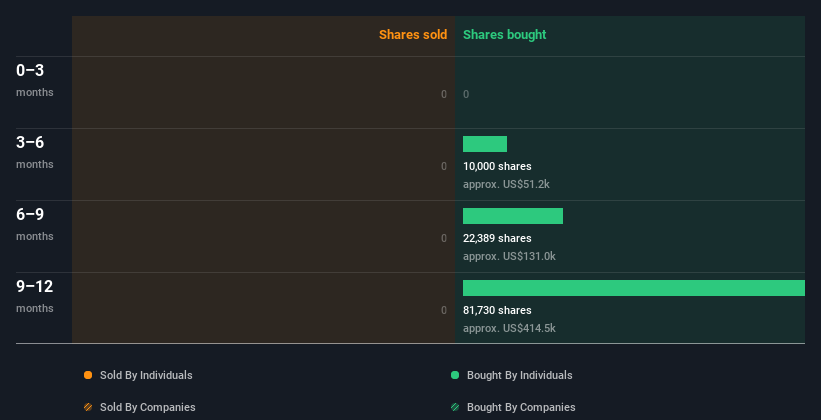Image resolution: width=821 pixels, height=420 pixels.
Task: Click the 9–12 months row label
Action: [35, 296]
